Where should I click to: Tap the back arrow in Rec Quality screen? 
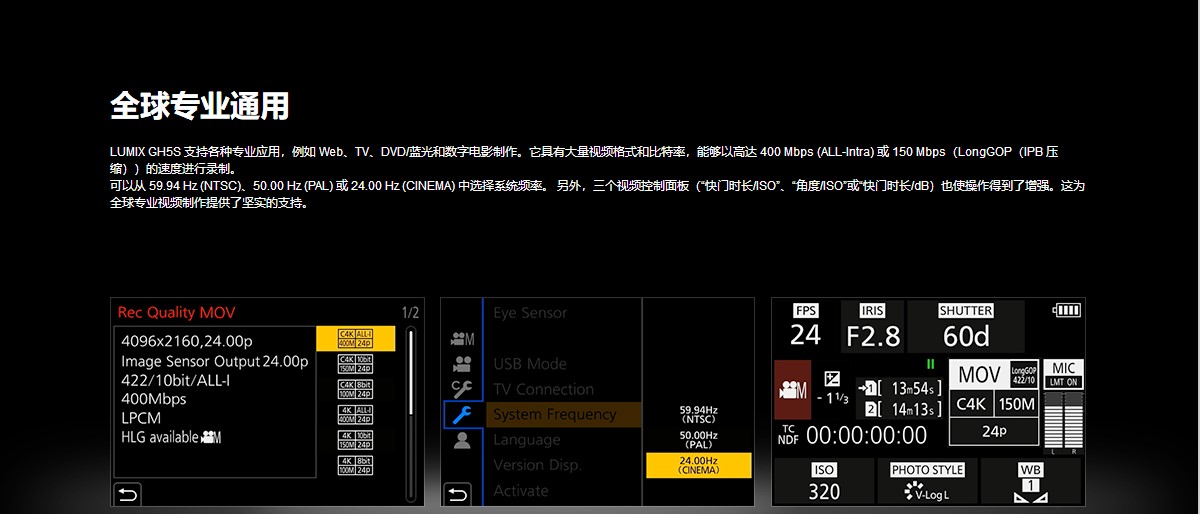[x=127, y=494]
